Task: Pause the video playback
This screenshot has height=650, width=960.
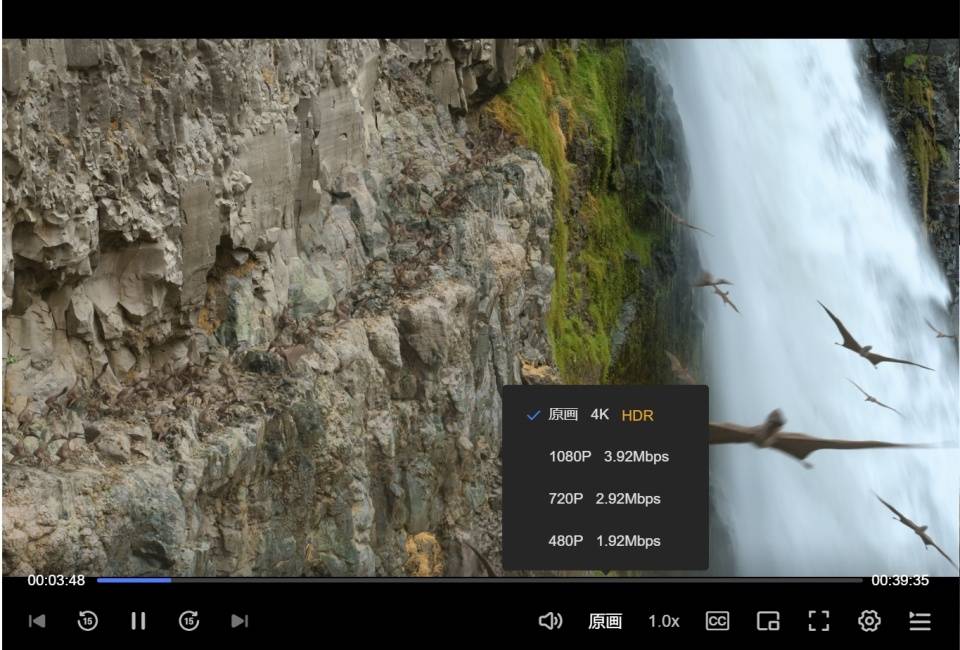Action: [x=138, y=621]
